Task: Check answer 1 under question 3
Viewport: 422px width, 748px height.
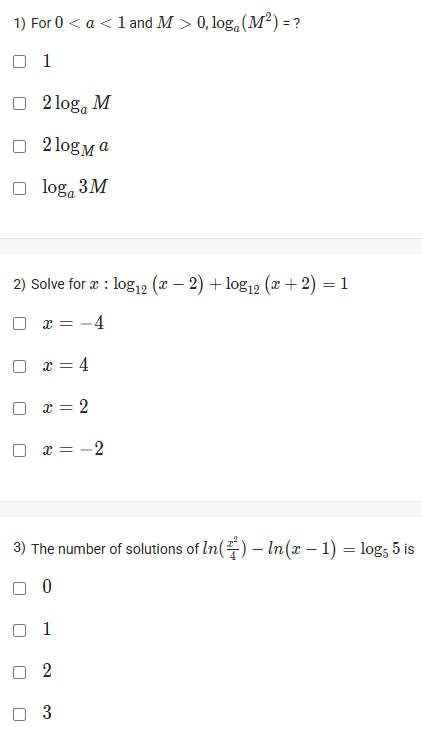Action: (19, 630)
